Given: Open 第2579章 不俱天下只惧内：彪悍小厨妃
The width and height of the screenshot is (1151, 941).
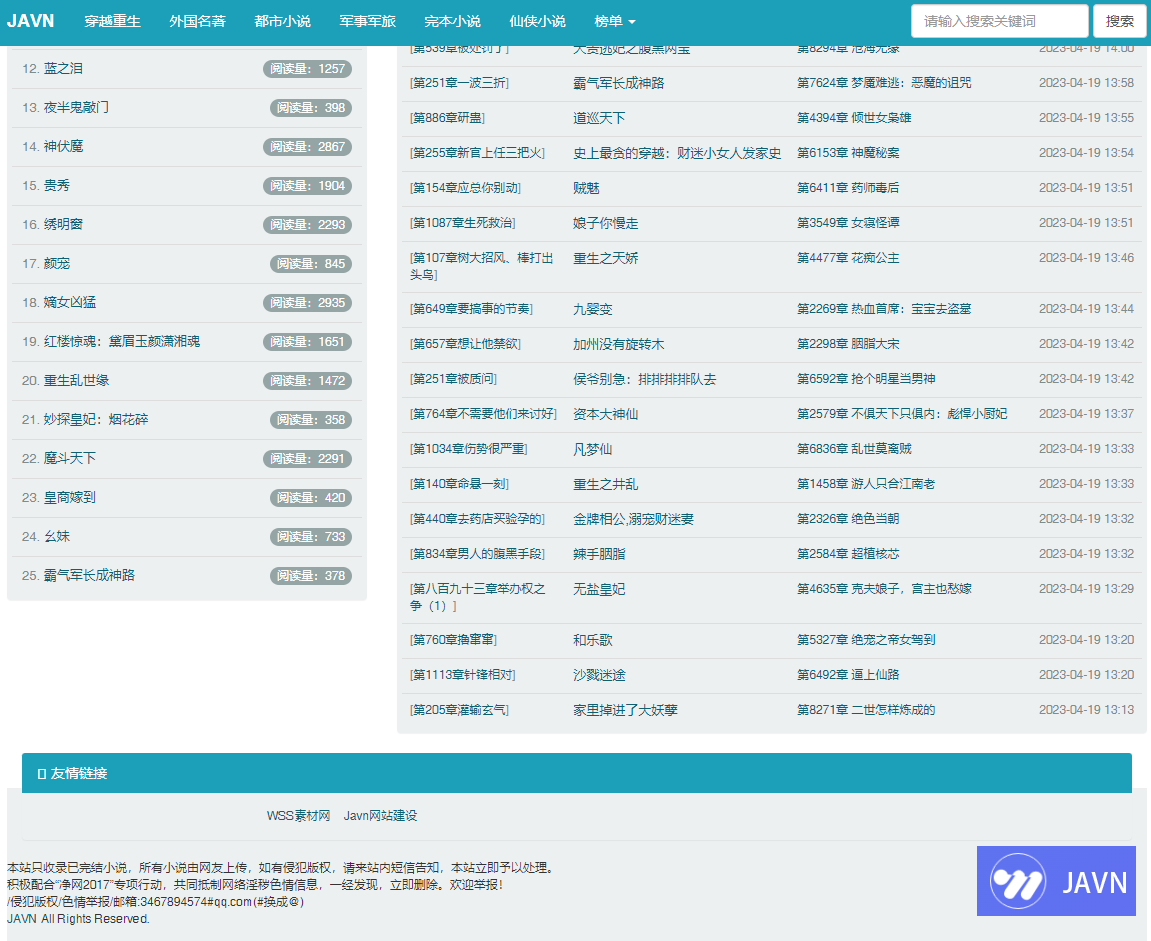Looking at the screenshot, I should tap(902, 414).
